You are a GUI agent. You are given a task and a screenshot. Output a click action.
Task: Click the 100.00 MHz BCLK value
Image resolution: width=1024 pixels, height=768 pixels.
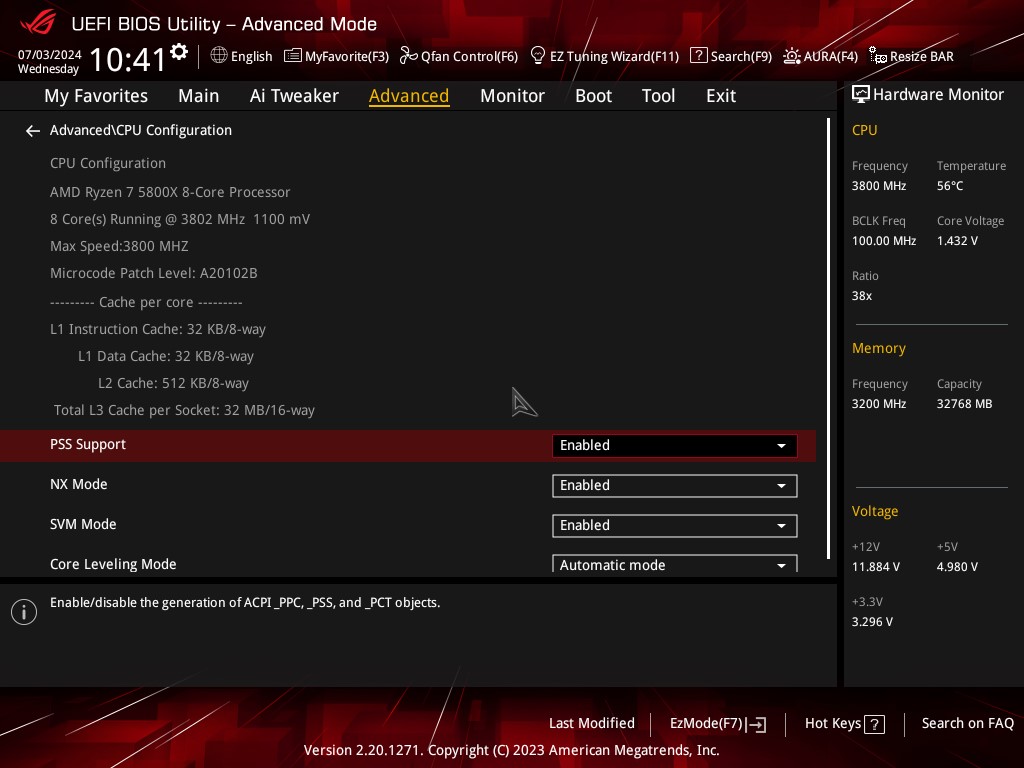click(884, 241)
